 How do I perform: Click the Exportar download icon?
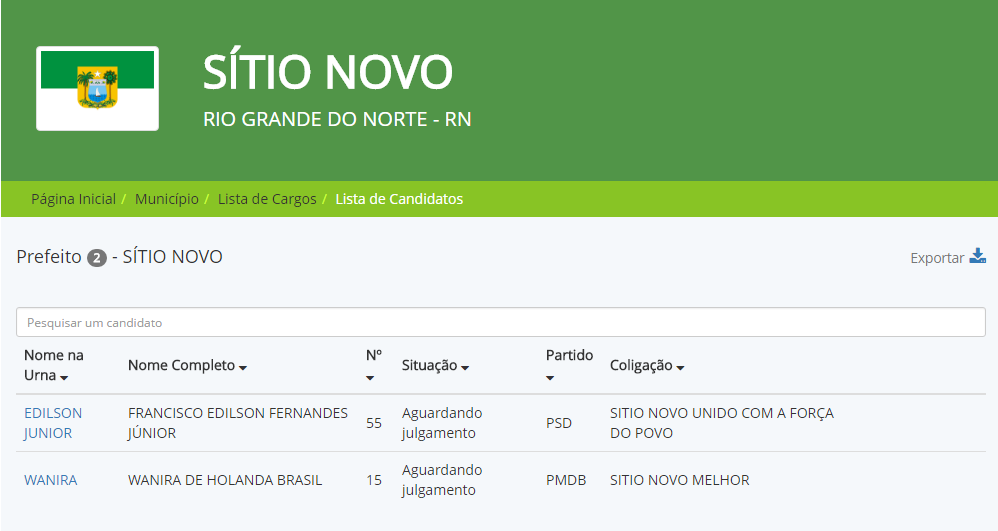pos(978,256)
